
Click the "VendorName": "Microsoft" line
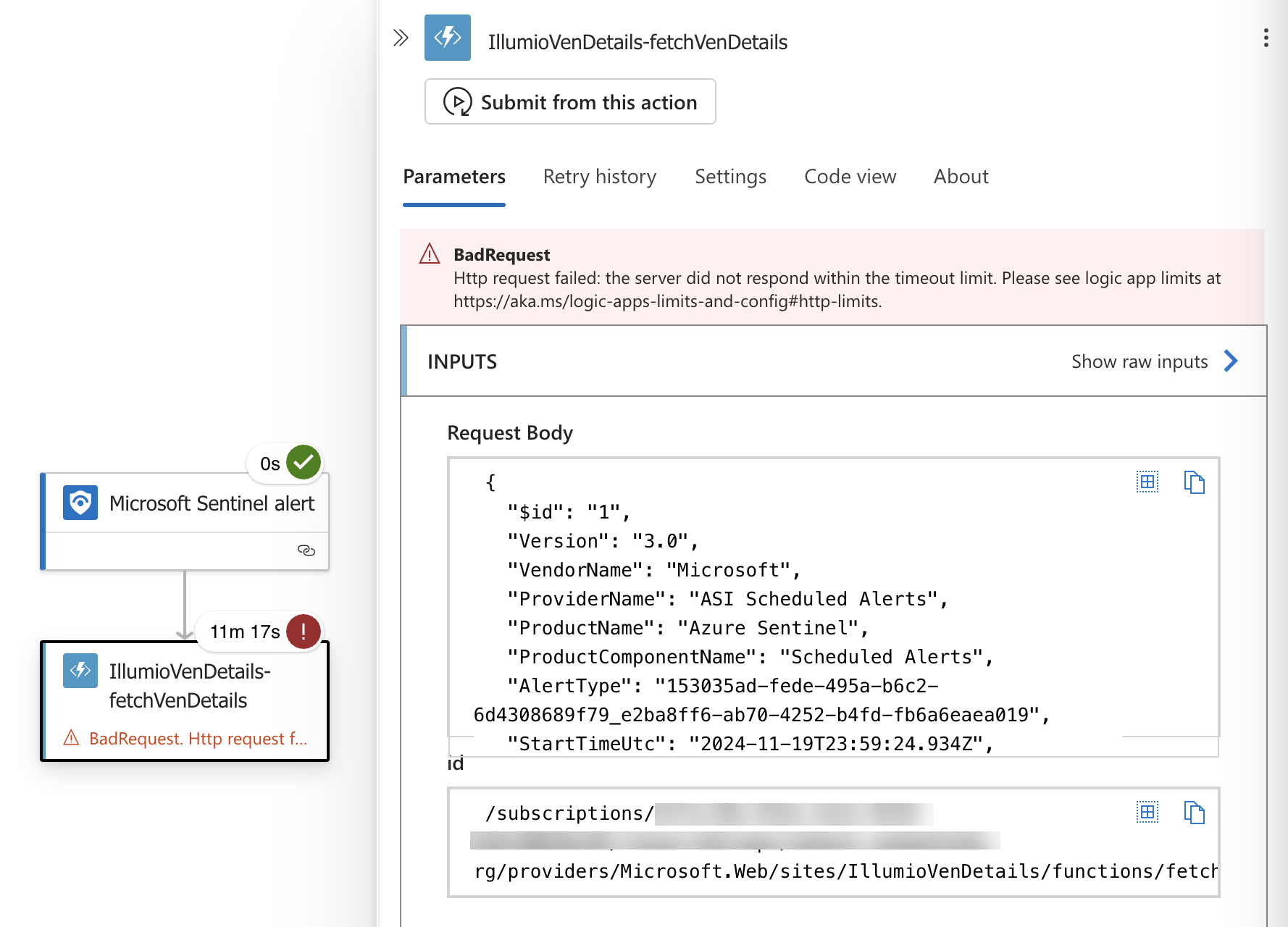point(653,570)
